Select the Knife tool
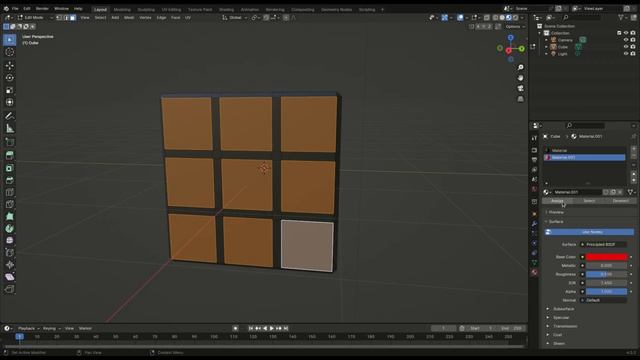The width and height of the screenshot is (640, 360). [10, 204]
